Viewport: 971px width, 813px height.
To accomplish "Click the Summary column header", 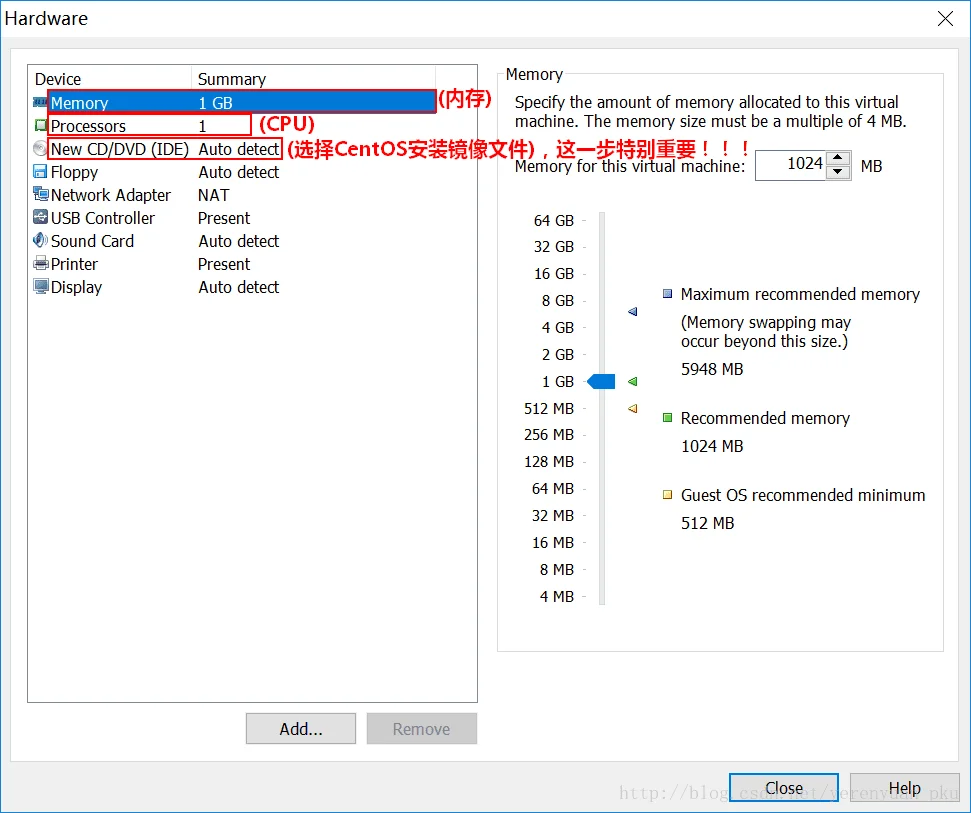I will 232,79.
